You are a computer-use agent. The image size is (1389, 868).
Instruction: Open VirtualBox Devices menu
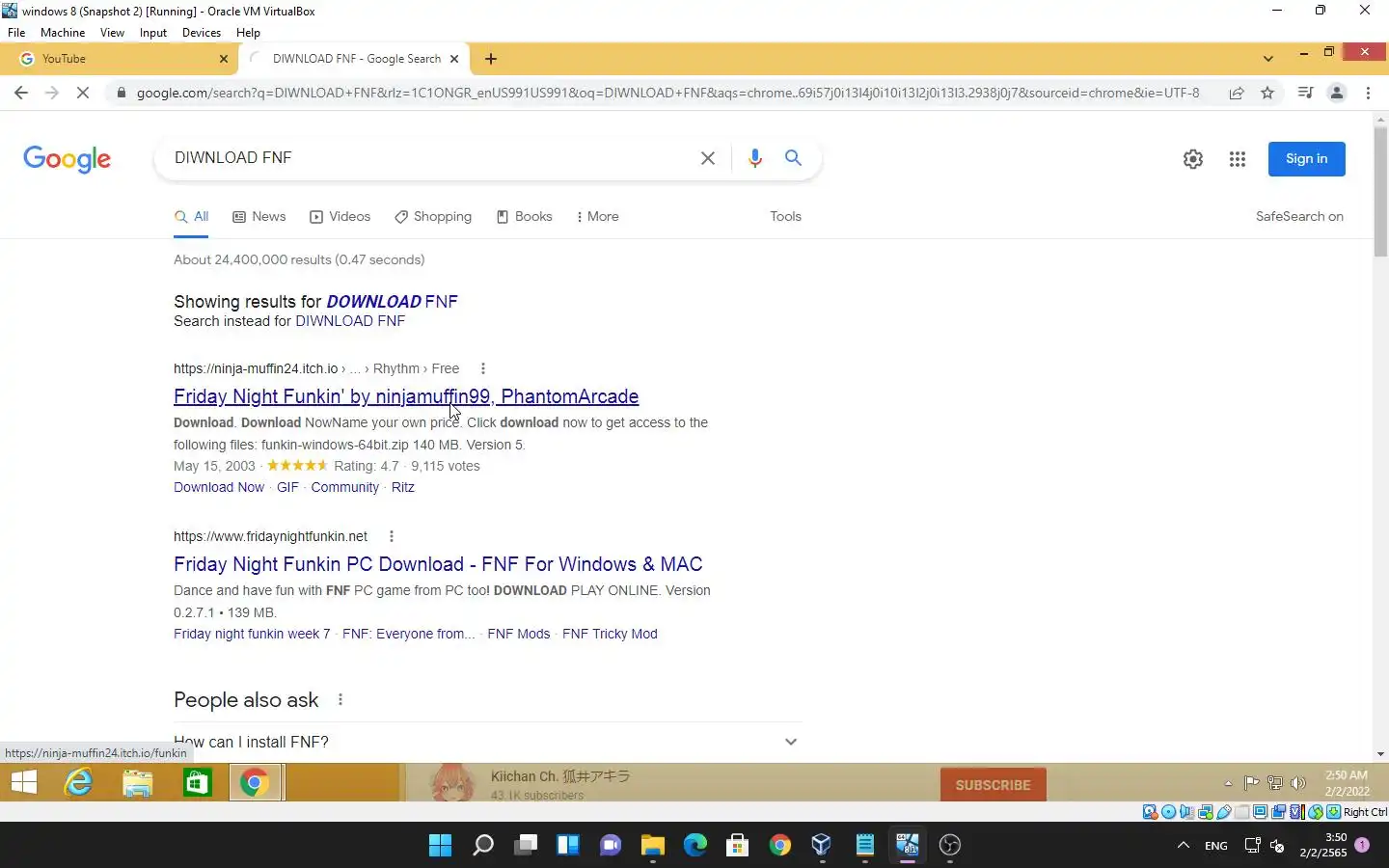202,33
